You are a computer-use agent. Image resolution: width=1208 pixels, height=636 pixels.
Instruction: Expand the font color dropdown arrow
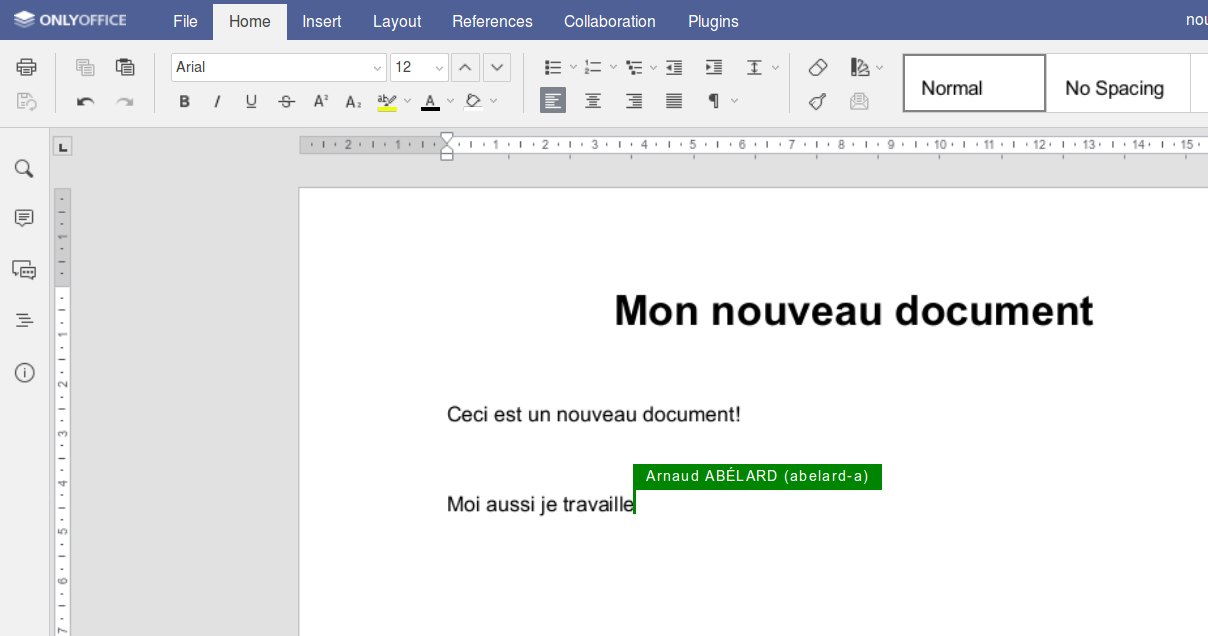pyautogui.click(x=451, y=100)
